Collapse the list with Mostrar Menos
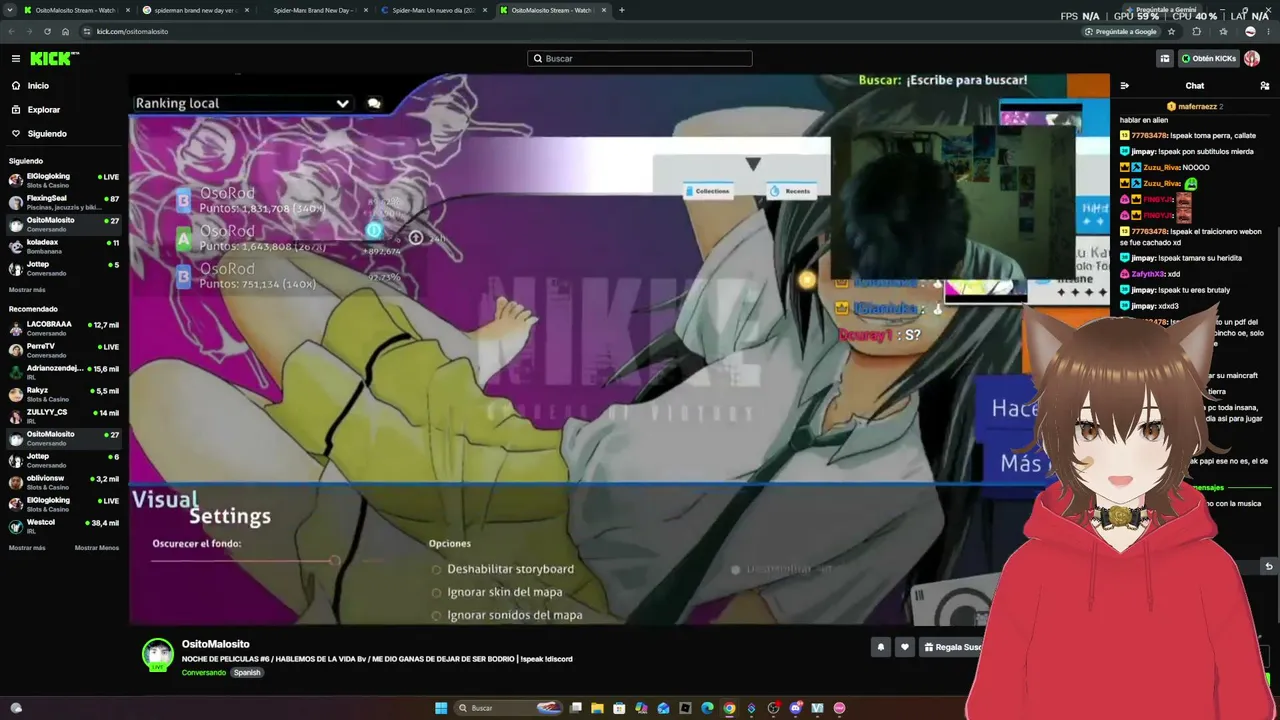Screen dimensions: 1280x720 [97, 547]
